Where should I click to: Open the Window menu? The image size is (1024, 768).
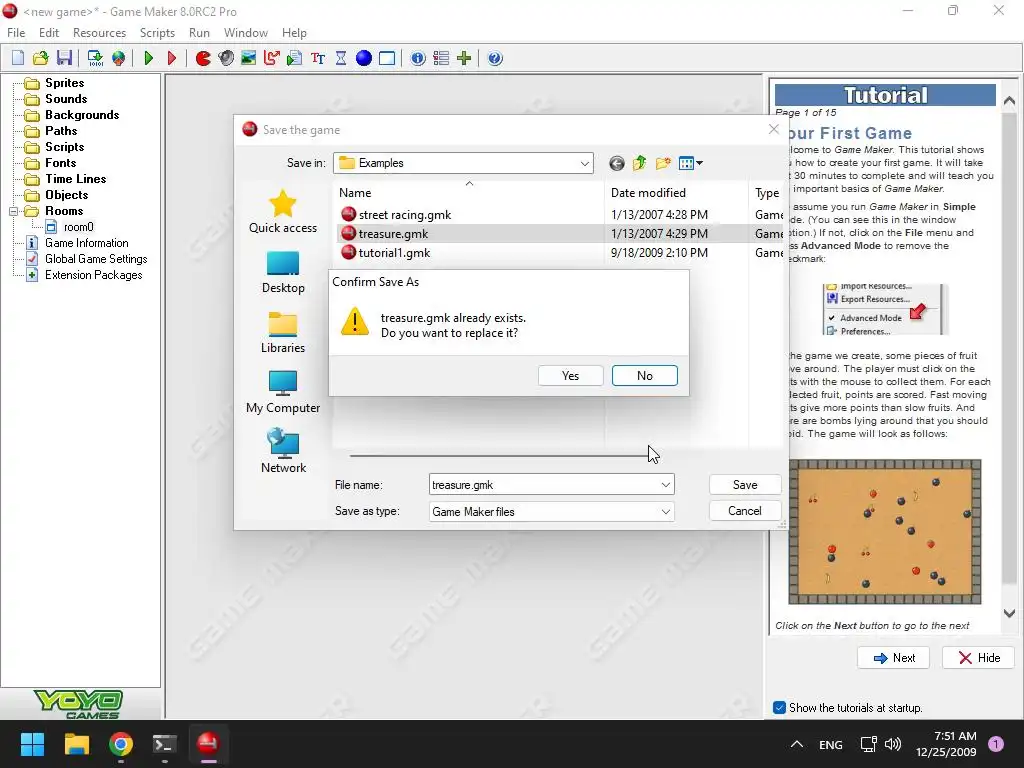click(246, 33)
